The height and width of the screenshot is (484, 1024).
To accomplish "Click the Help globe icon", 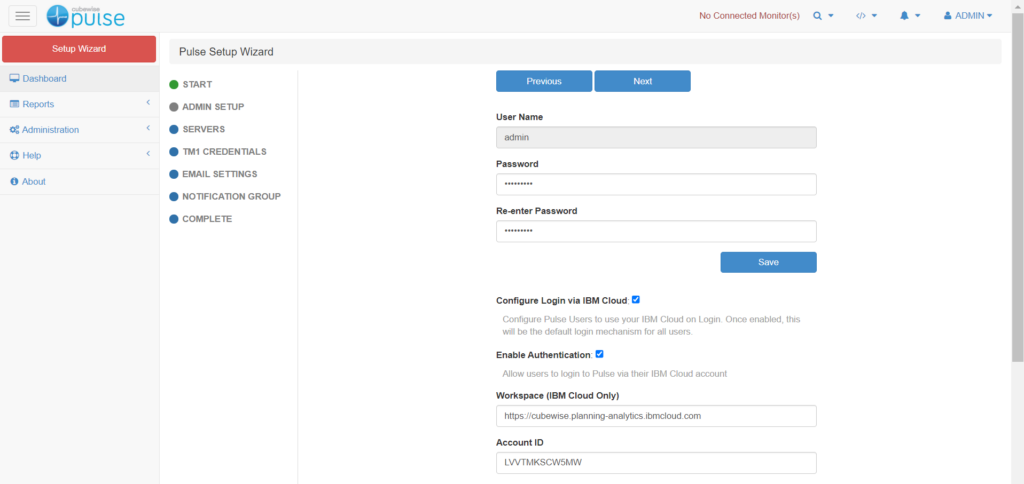I will (14, 155).
